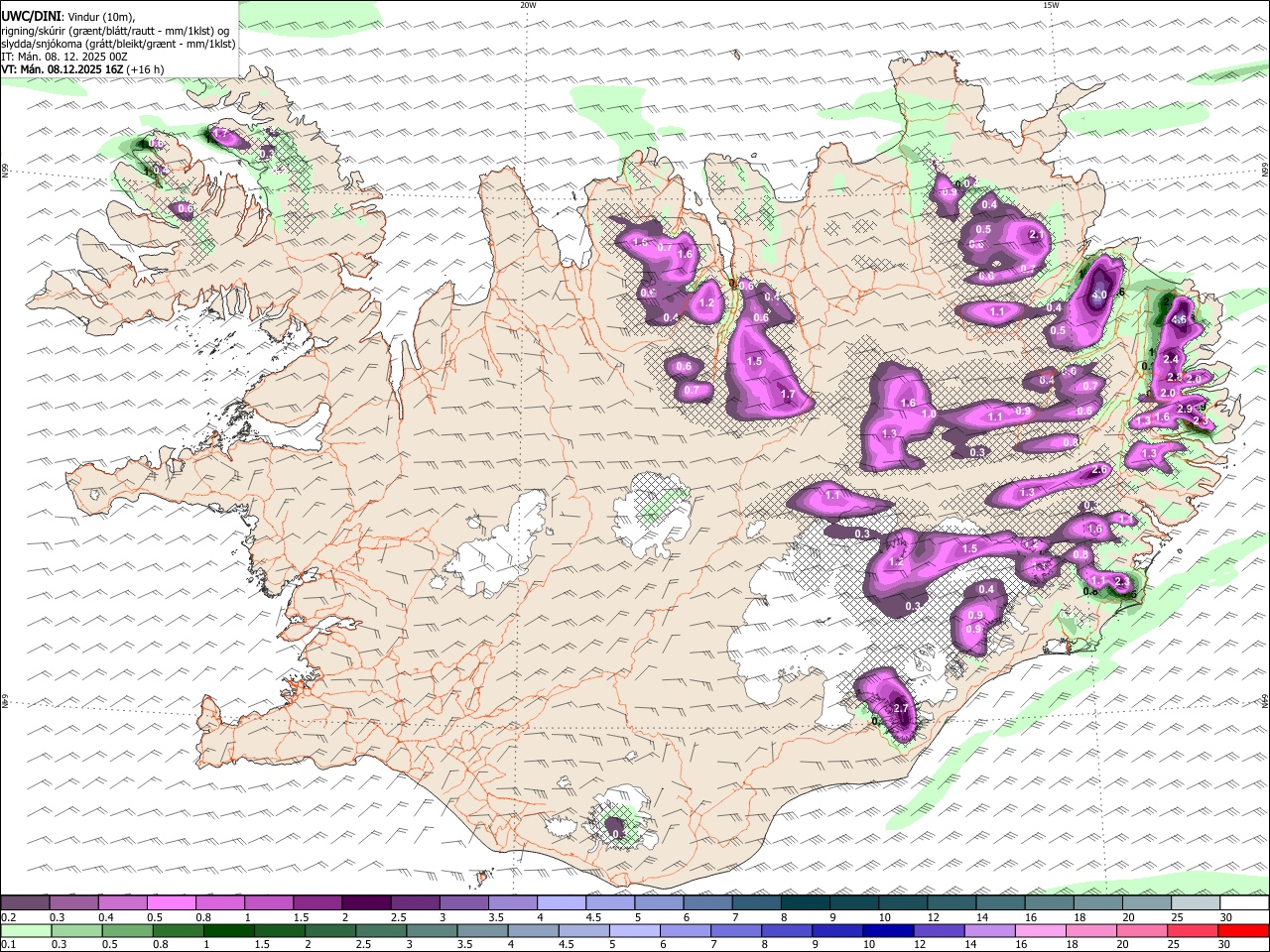This screenshot has height=952, width=1270.
Task: Pick the dark purple snow-scale swatch starting at 2
Action: pos(366,903)
